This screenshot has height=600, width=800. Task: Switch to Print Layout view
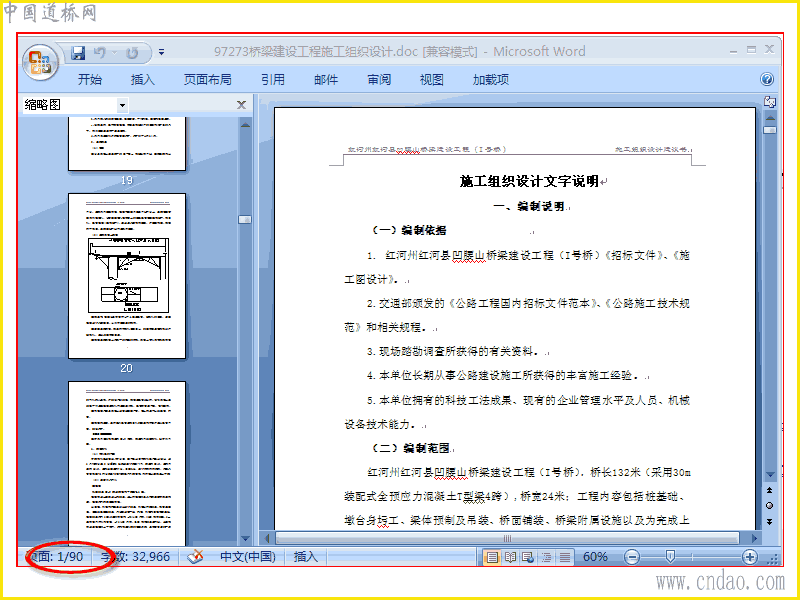coord(491,557)
